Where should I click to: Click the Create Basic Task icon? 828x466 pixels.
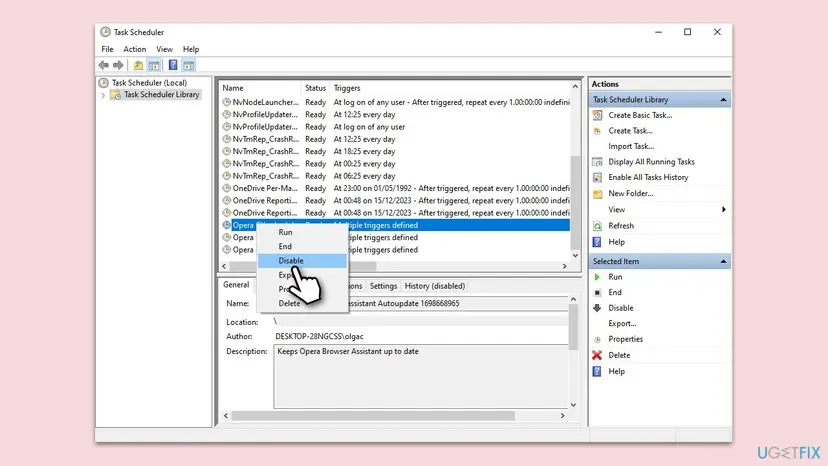pos(597,115)
